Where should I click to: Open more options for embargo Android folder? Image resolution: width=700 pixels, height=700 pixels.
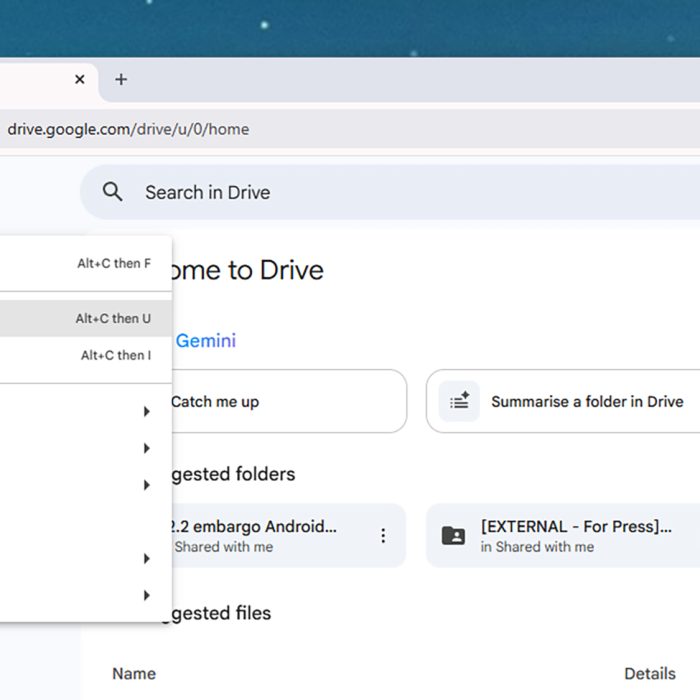coord(383,535)
